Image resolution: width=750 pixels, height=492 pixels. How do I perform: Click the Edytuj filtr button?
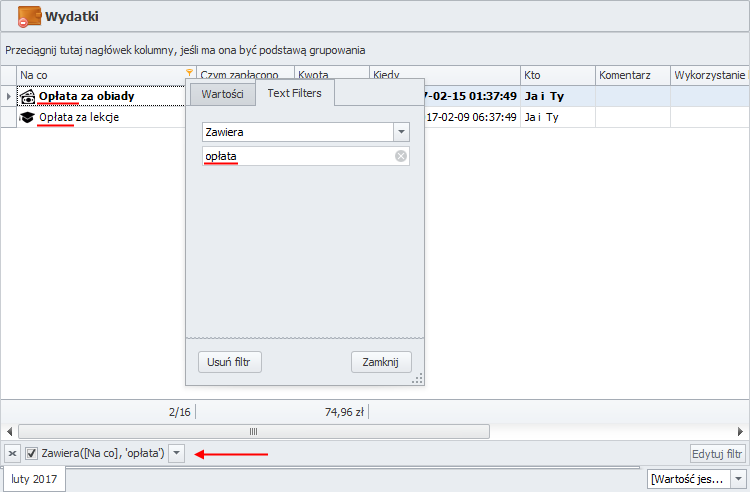(x=717, y=454)
